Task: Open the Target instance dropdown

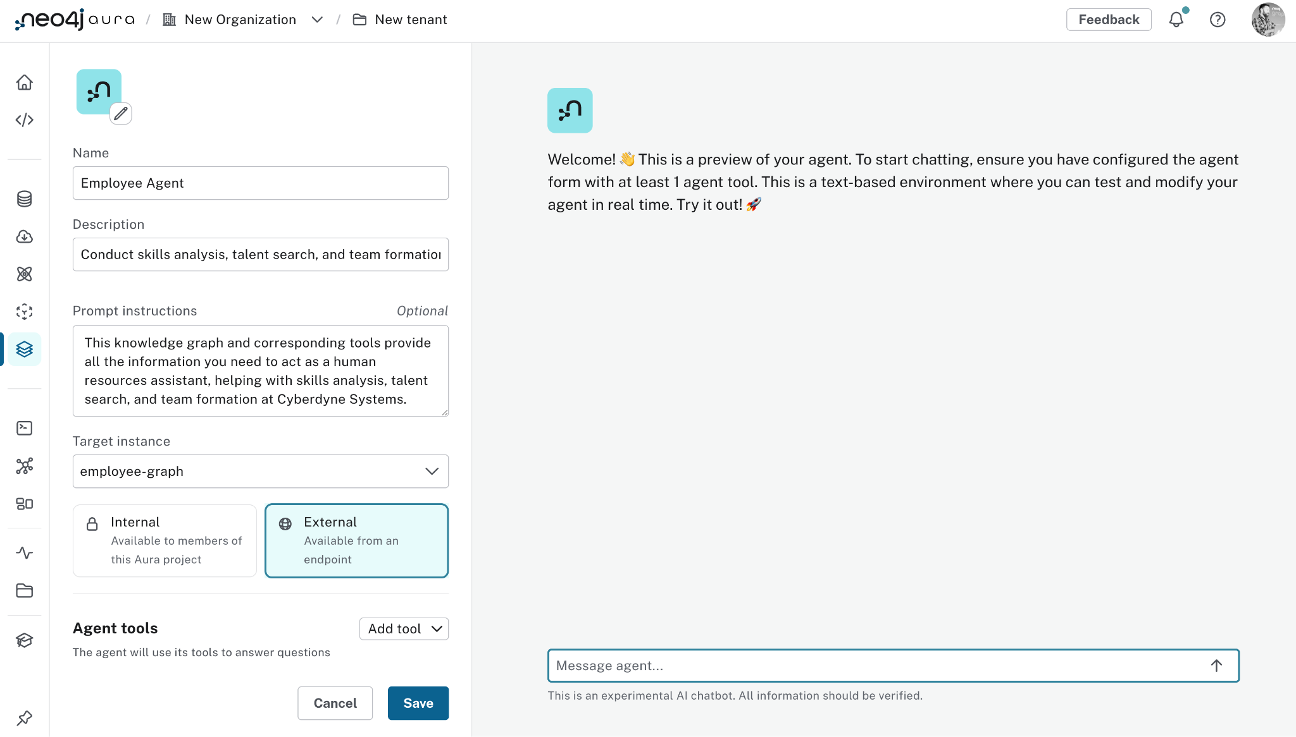Action: 260,471
